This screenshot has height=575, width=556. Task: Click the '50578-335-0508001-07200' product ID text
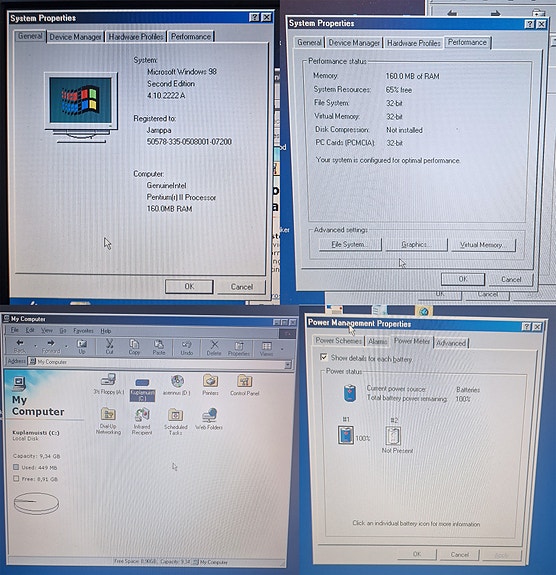click(189, 142)
